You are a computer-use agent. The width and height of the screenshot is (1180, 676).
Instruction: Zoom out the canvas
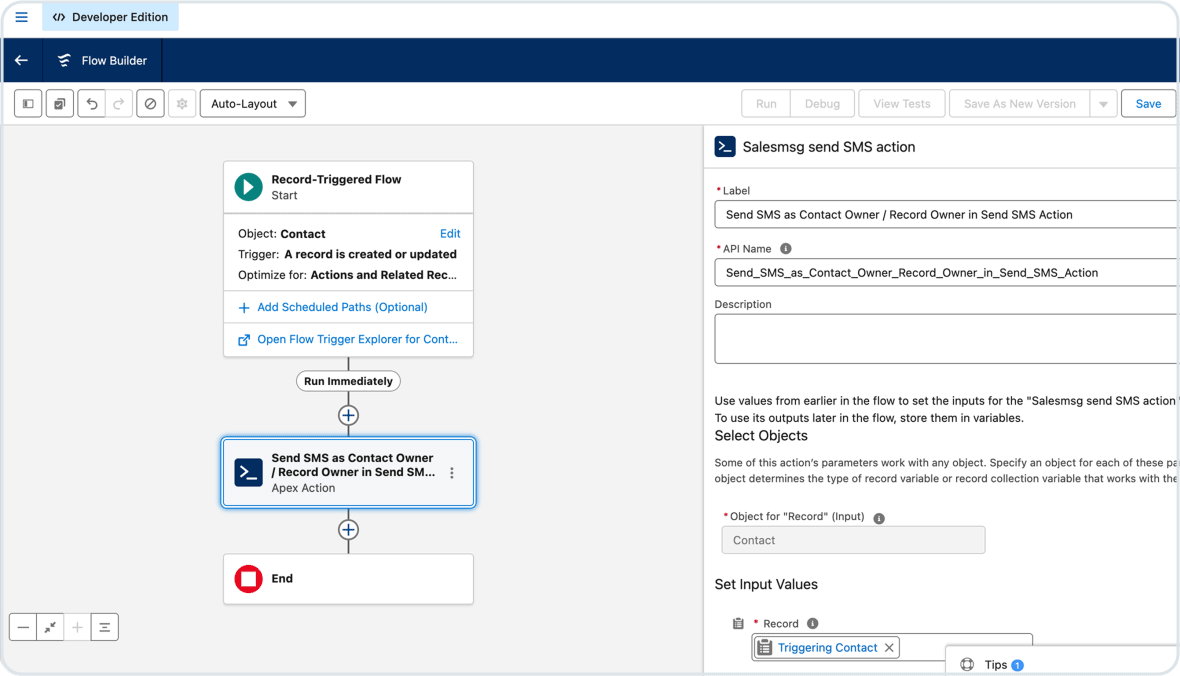pos(23,627)
